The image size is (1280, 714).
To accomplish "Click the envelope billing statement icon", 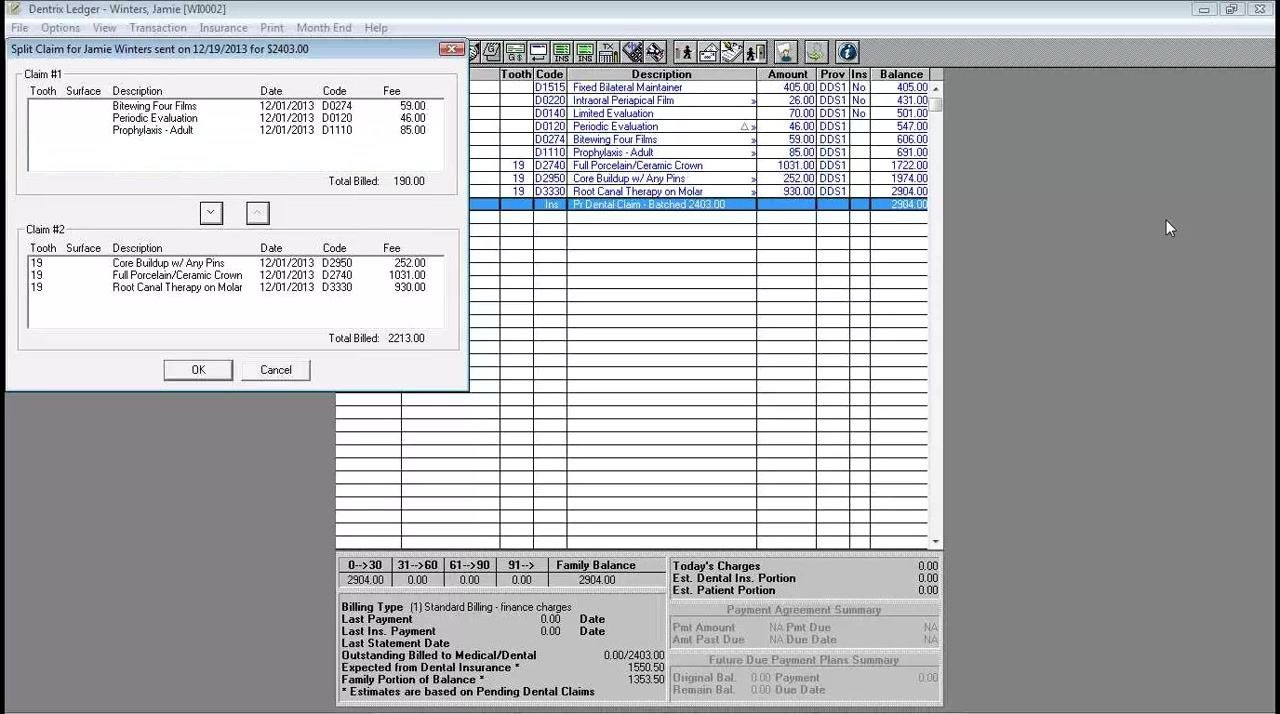I will tap(709, 52).
